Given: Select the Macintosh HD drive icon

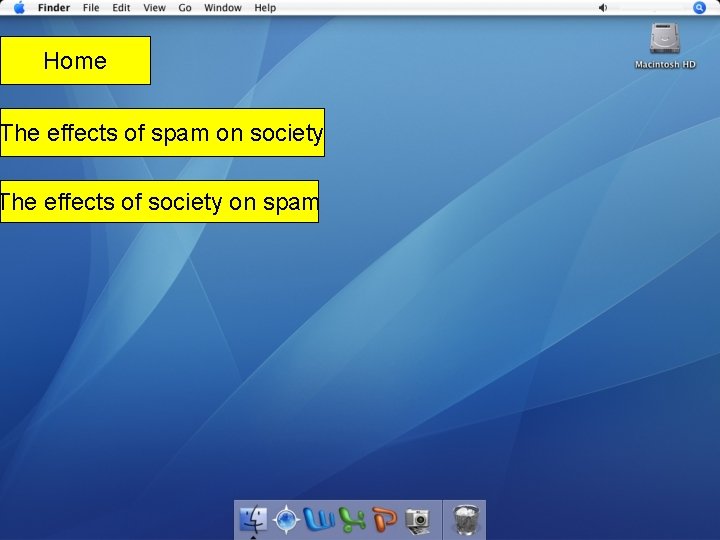Looking at the screenshot, I should point(664,39).
